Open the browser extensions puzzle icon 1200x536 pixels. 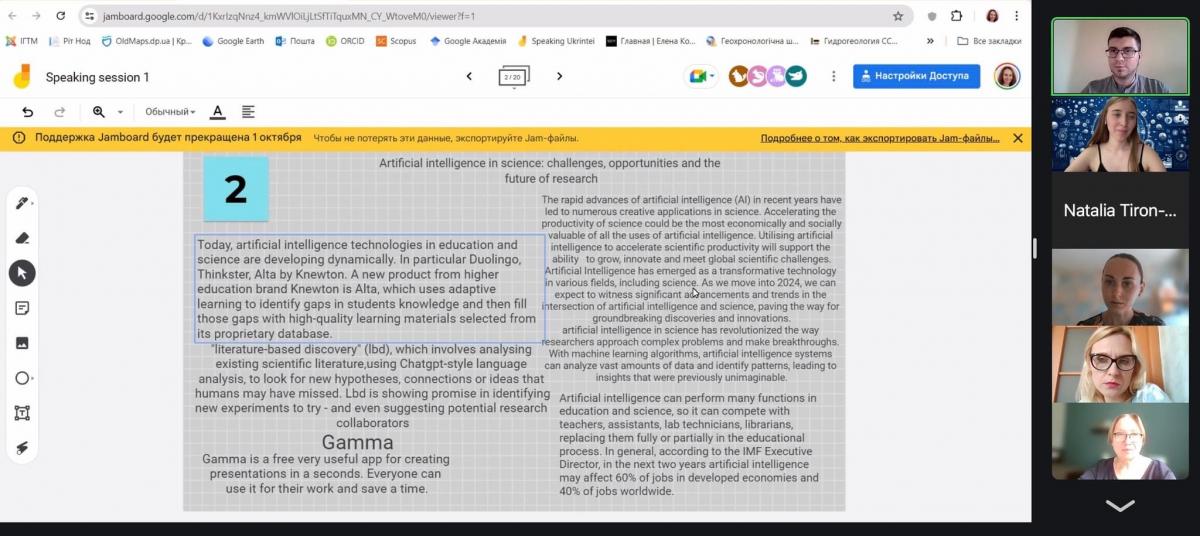click(956, 16)
